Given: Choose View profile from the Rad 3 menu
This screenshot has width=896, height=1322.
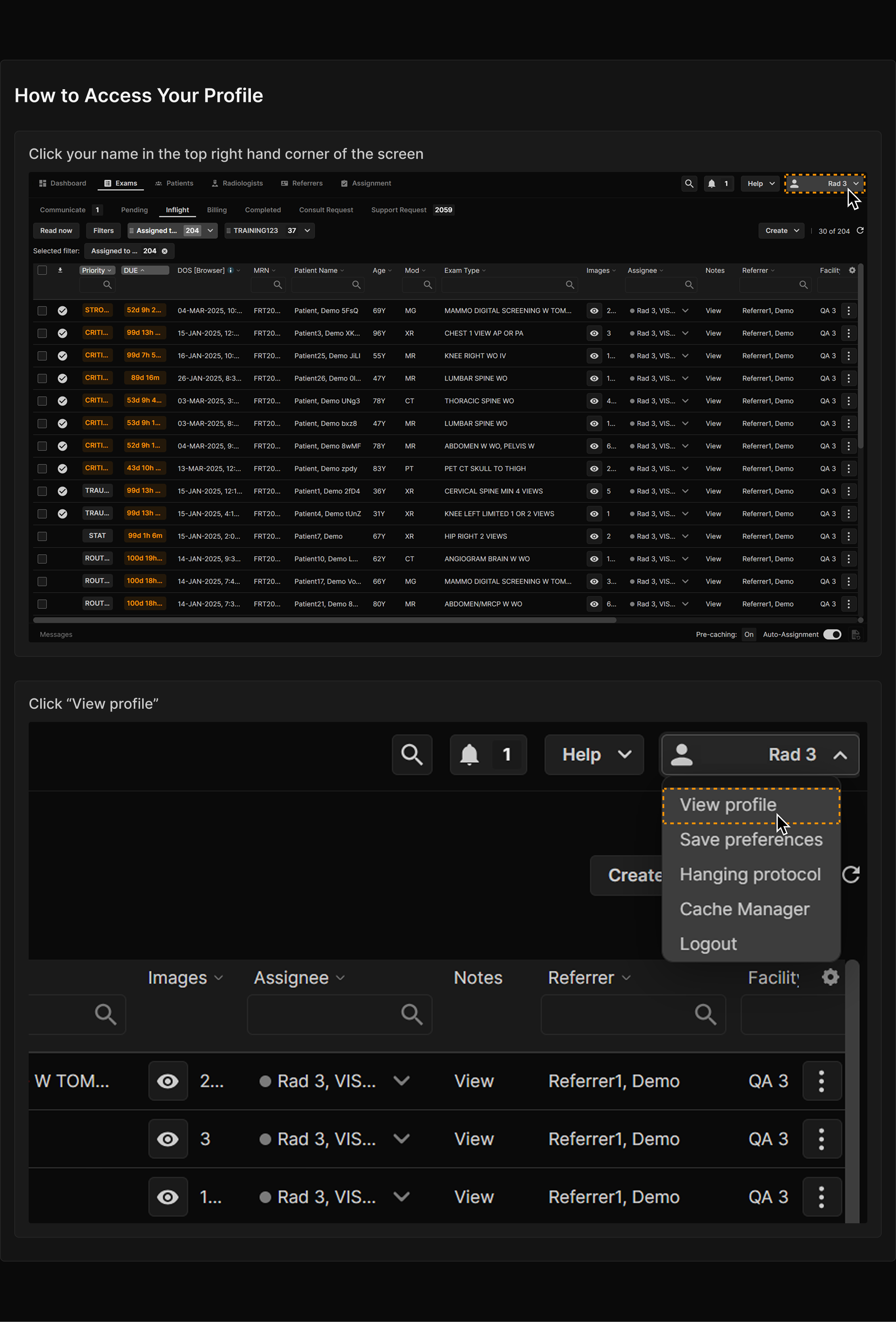Looking at the screenshot, I should 751,805.
